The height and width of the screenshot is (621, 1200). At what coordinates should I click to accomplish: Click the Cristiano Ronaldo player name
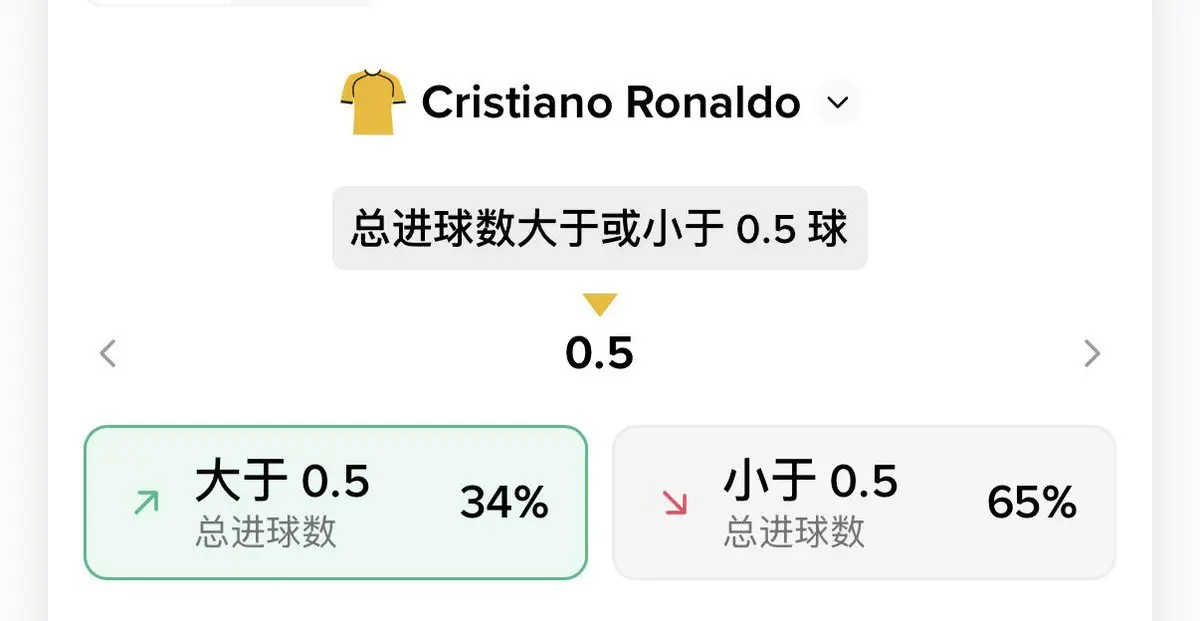click(610, 102)
